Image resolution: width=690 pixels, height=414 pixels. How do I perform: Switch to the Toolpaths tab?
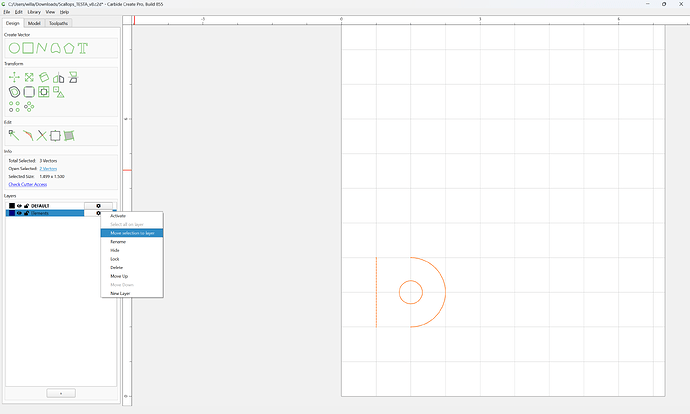point(59,23)
